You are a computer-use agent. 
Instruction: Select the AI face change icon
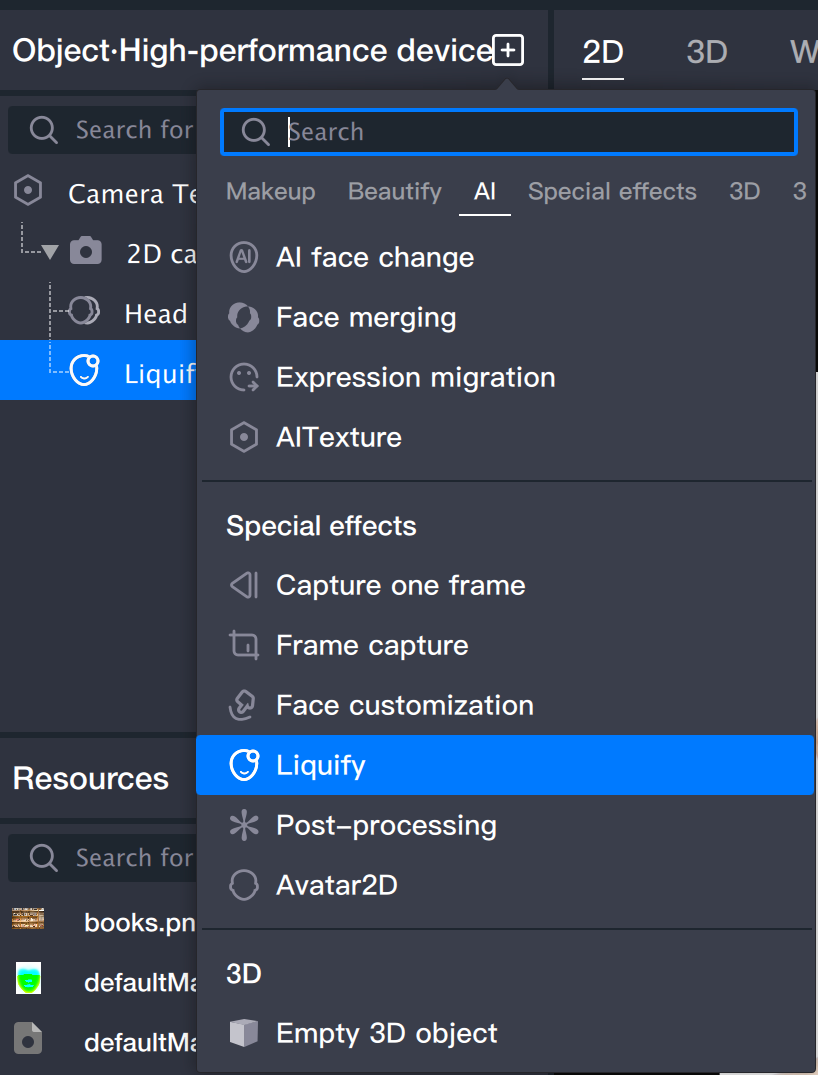[243, 257]
